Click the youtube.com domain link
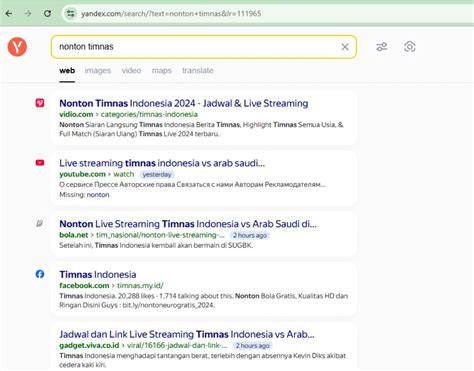Image resolution: width=474 pixels, height=371 pixels. (x=82, y=174)
